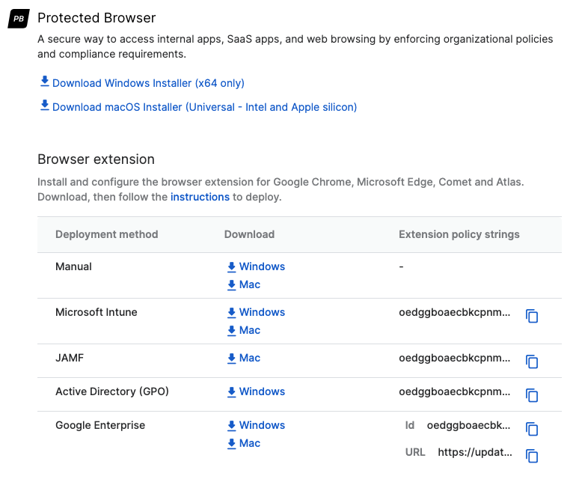Click the download arrow icon beside Windows Installer
Viewport: 576px width, 479px height.
(44, 82)
